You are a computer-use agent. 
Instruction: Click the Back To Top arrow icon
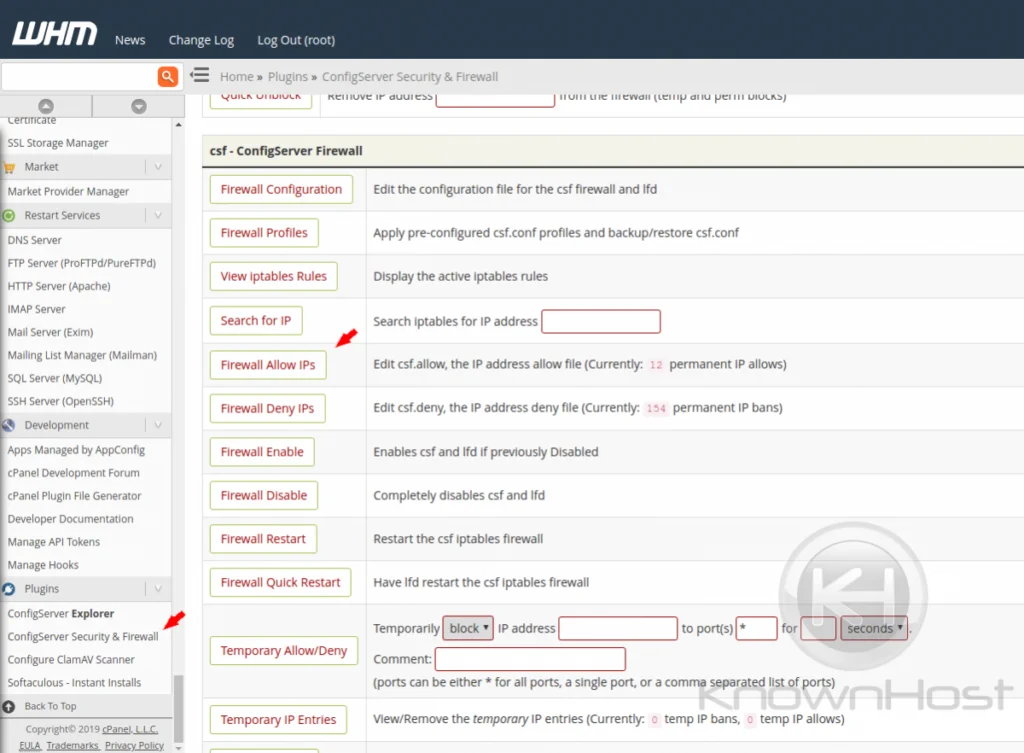tap(8, 706)
